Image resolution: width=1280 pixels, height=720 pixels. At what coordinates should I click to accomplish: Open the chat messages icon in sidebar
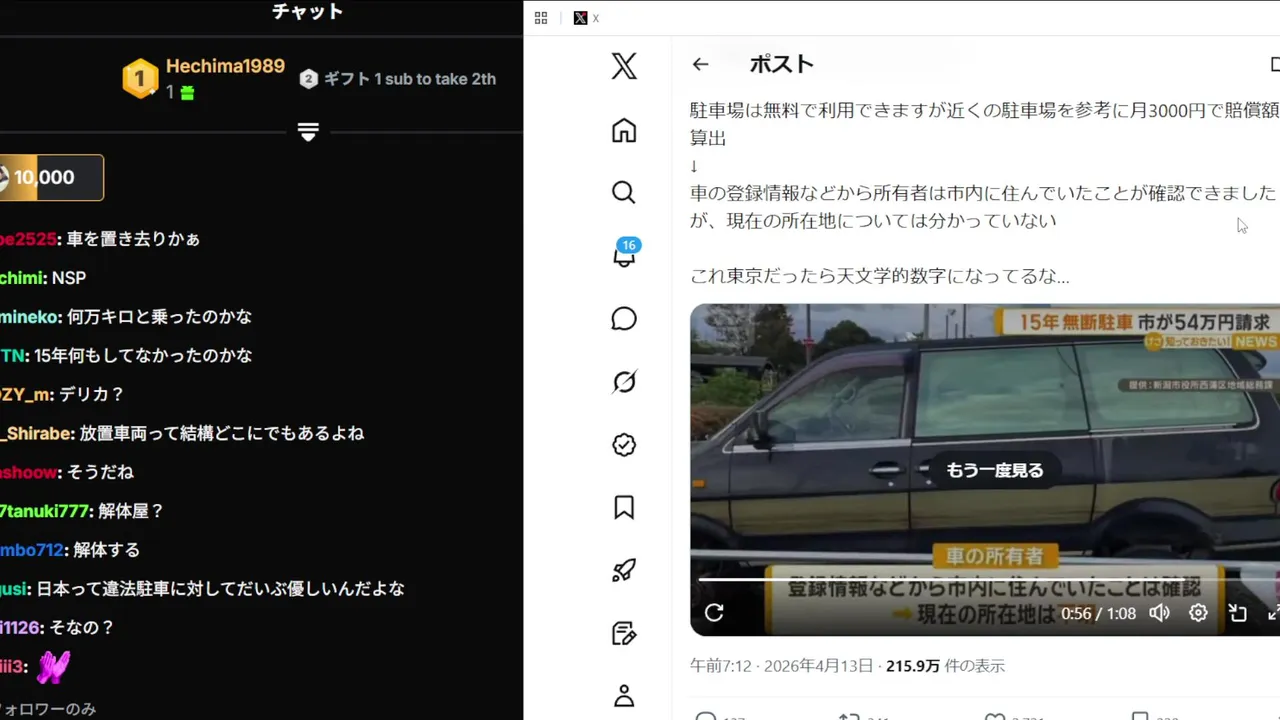click(624, 319)
